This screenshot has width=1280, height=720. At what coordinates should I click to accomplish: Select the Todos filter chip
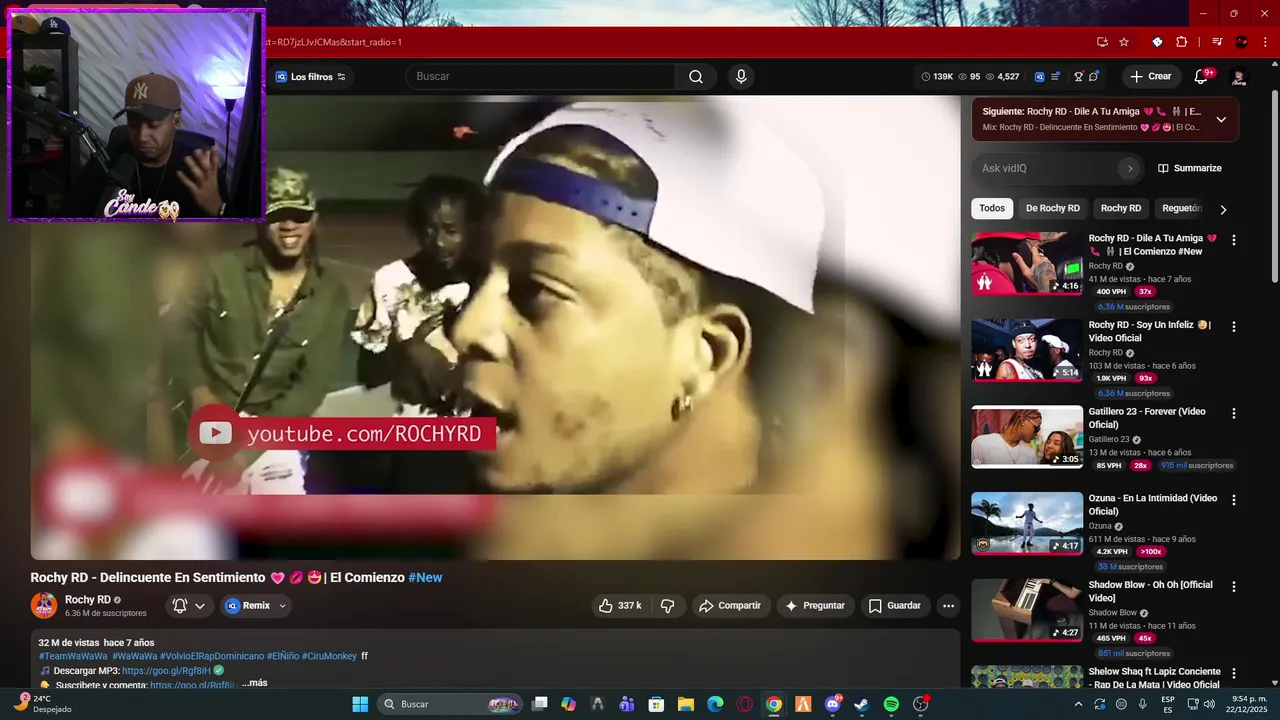(992, 208)
